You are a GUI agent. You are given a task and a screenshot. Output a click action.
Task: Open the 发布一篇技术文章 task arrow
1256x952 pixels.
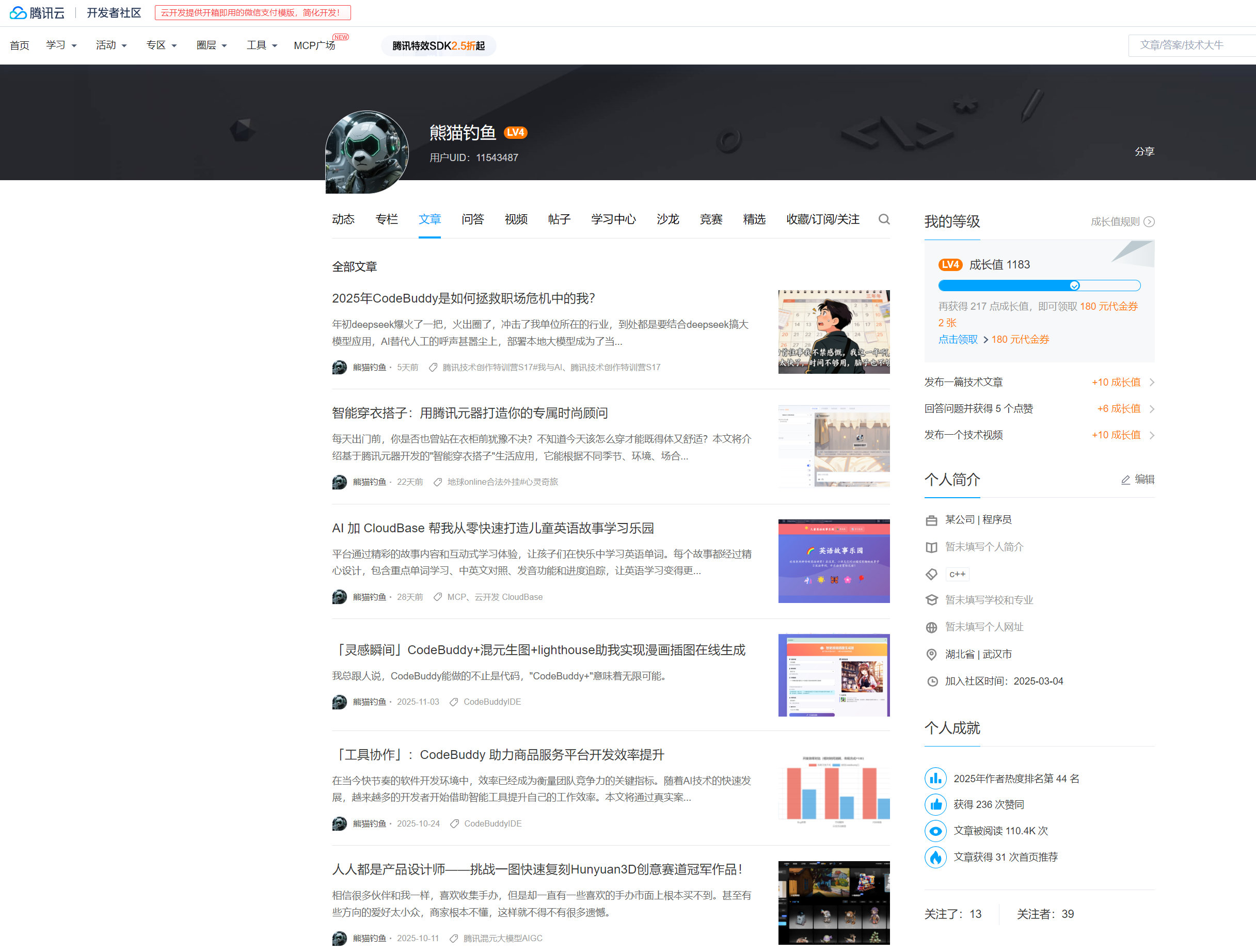click(1152, 382)
